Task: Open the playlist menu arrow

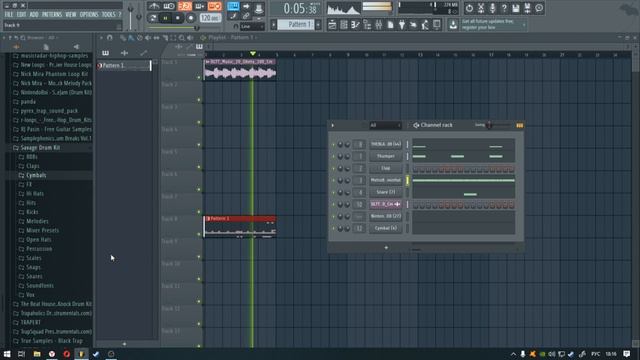Action: click(x=101, y=38)
